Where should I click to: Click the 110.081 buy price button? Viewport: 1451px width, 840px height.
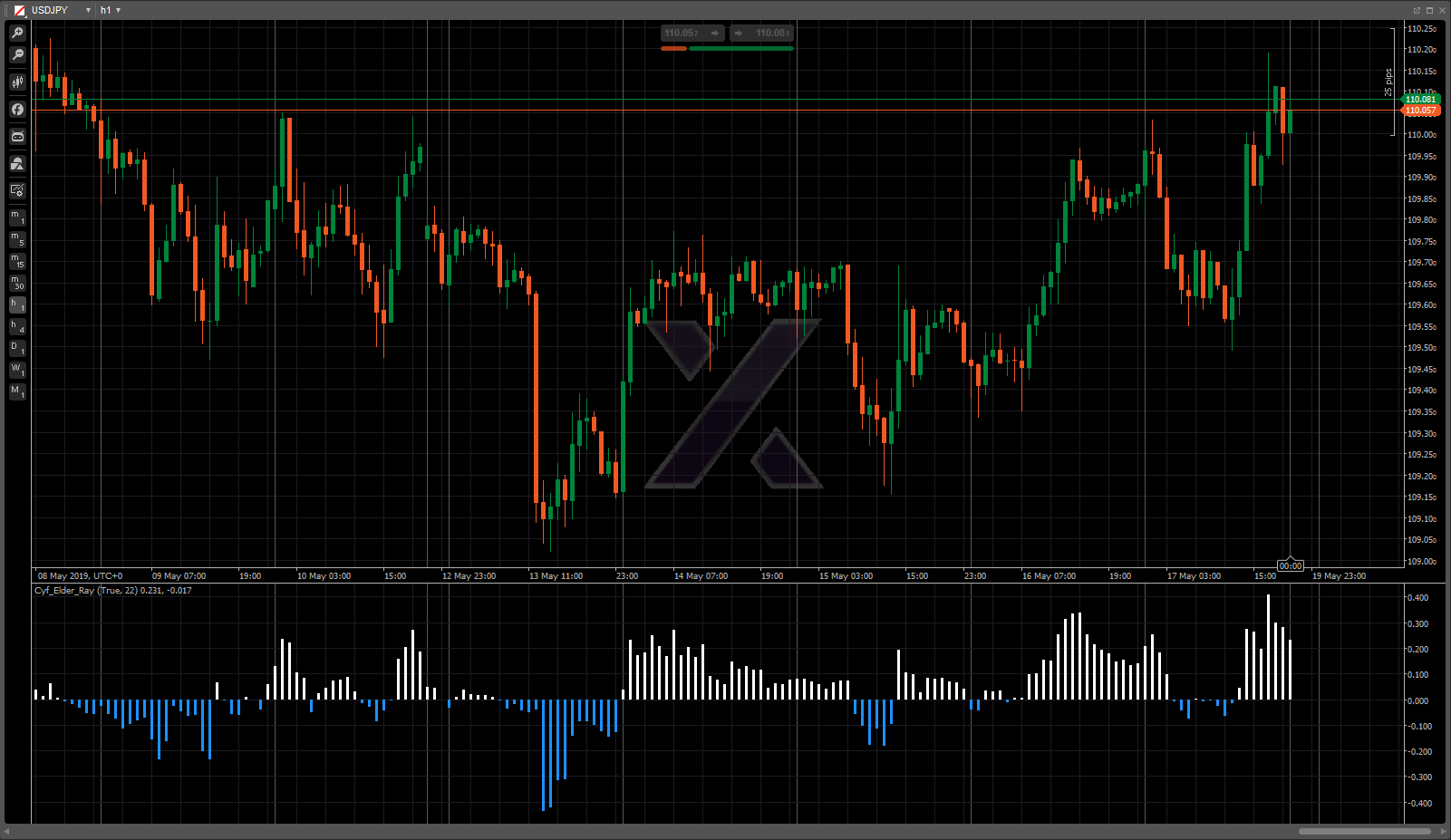tap(761, 34)
